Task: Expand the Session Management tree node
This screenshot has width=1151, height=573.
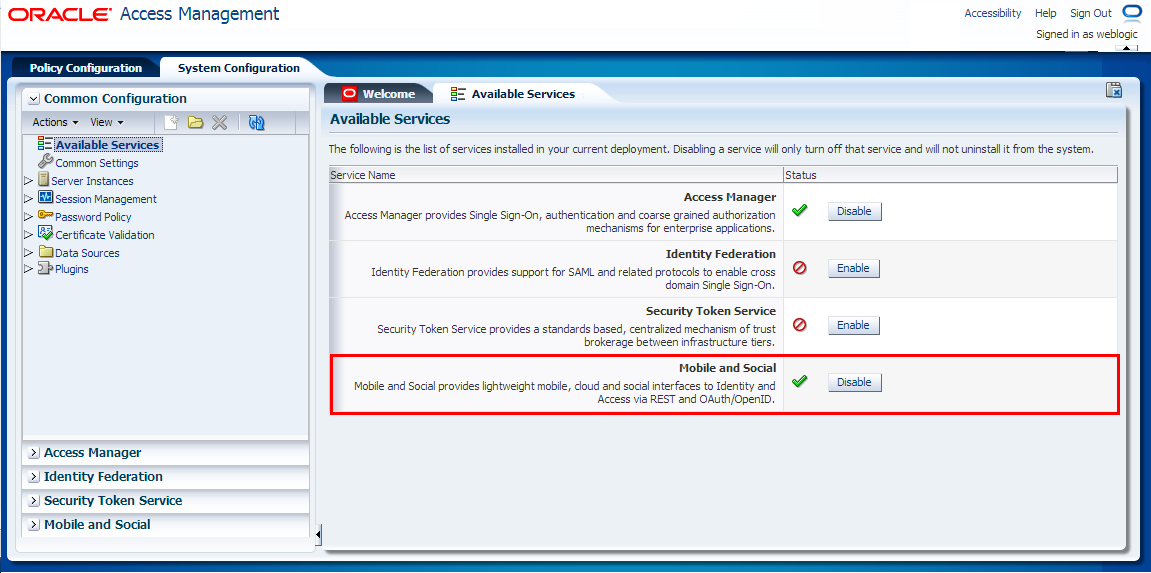Action: (x=29, y=199)
